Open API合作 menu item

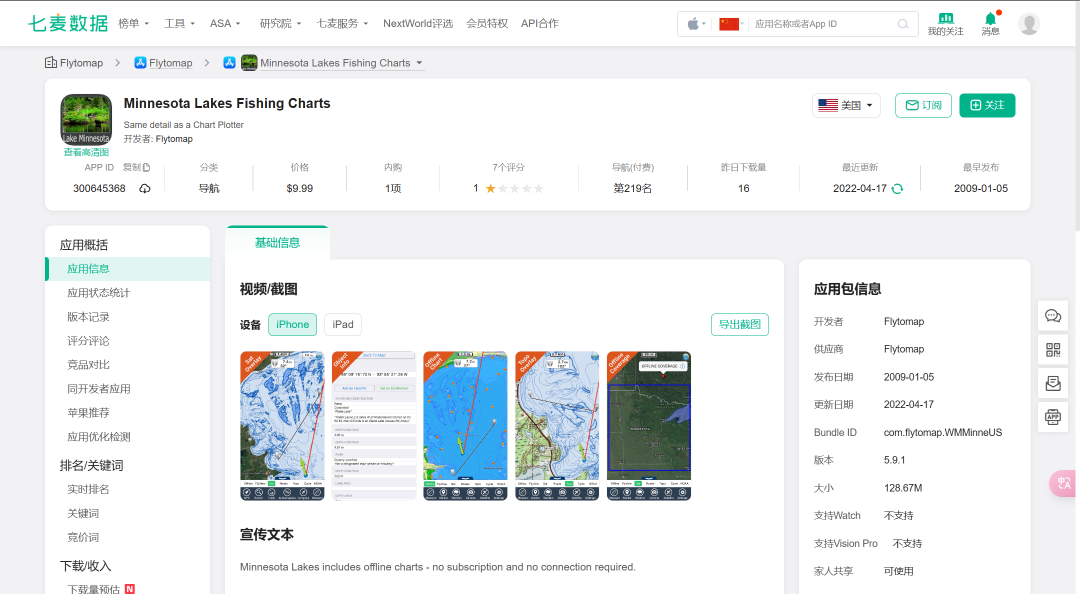click(540, 23)
